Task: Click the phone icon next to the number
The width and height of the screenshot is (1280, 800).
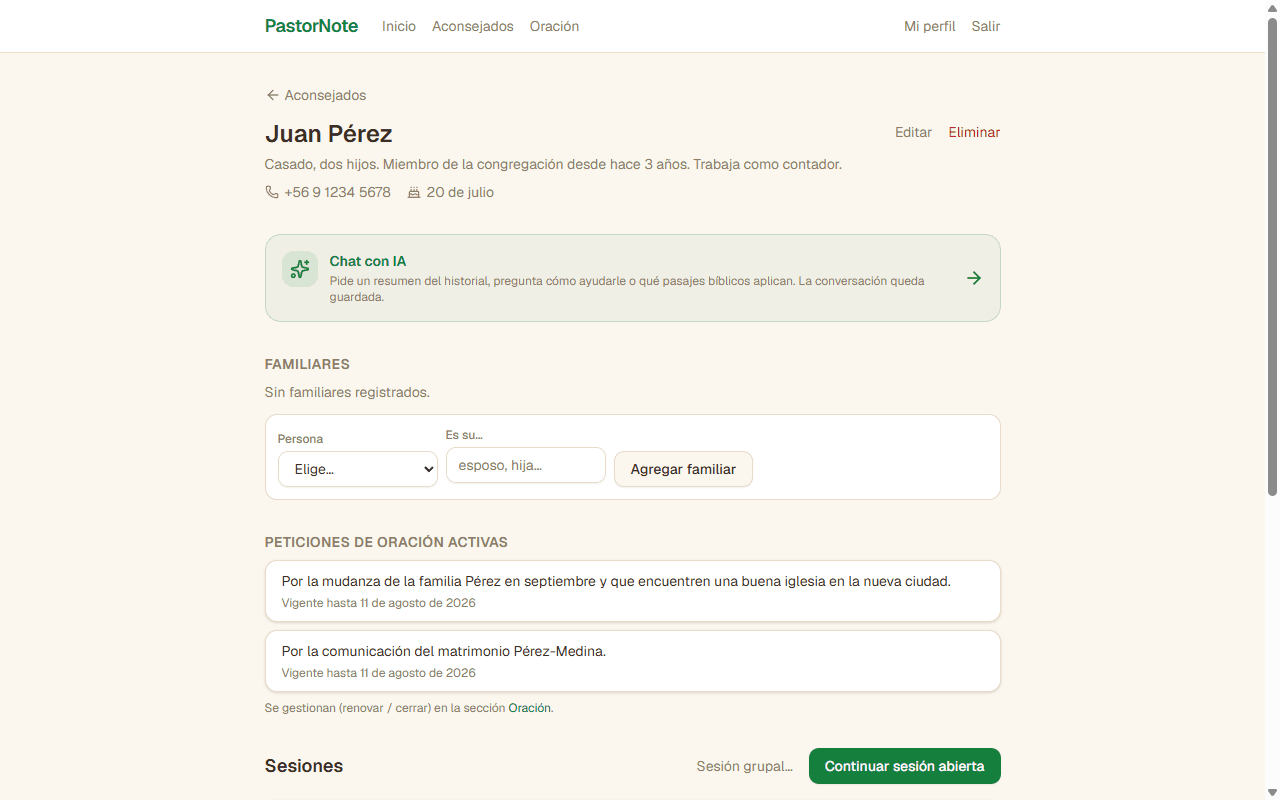Action: [x=272, y=192]
